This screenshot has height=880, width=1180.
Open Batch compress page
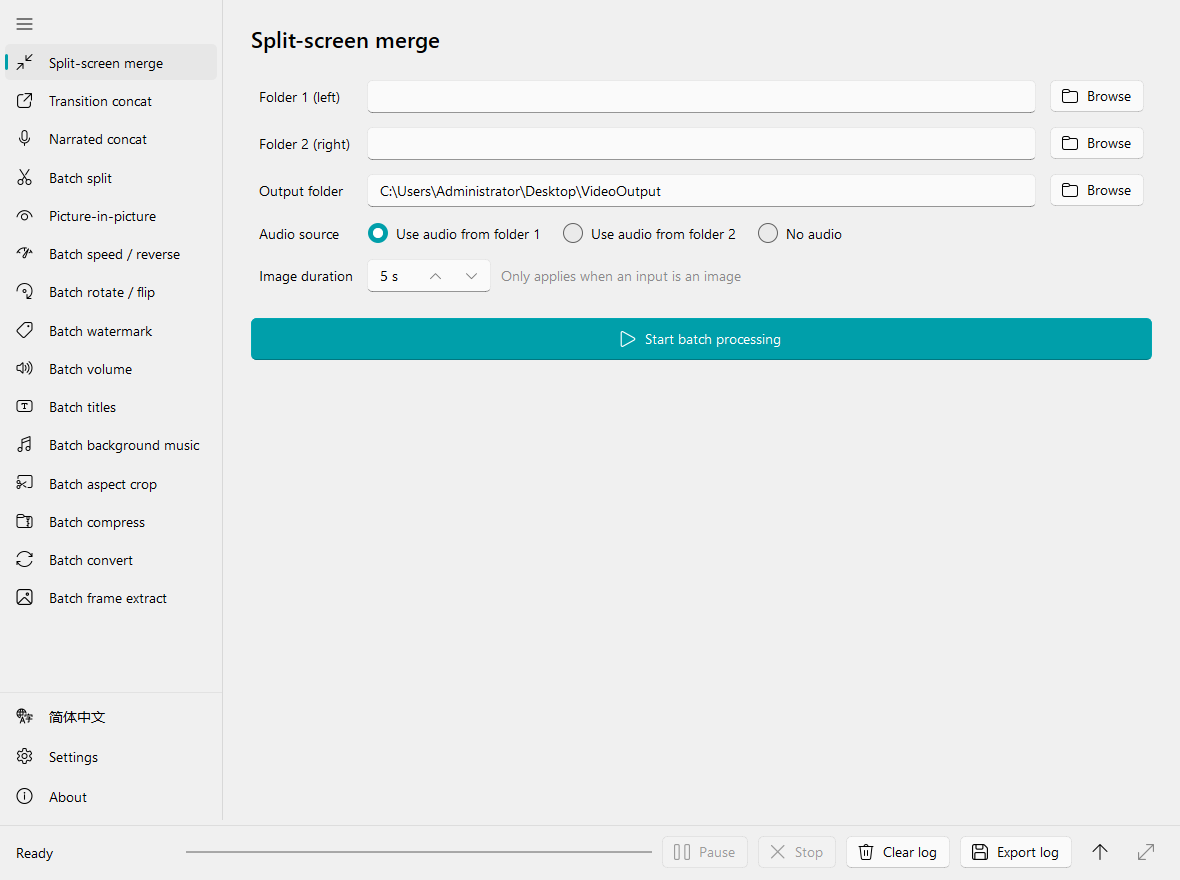[x=111, y=522]
